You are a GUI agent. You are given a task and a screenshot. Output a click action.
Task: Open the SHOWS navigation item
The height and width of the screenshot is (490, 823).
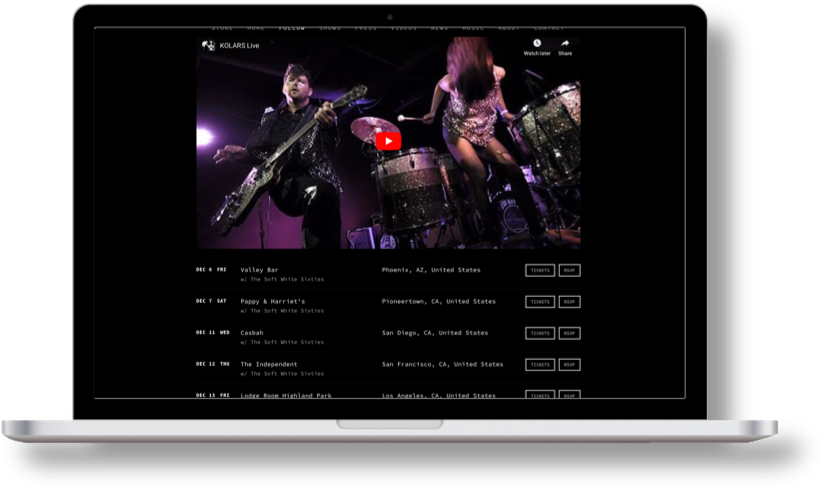pos(330,28)
